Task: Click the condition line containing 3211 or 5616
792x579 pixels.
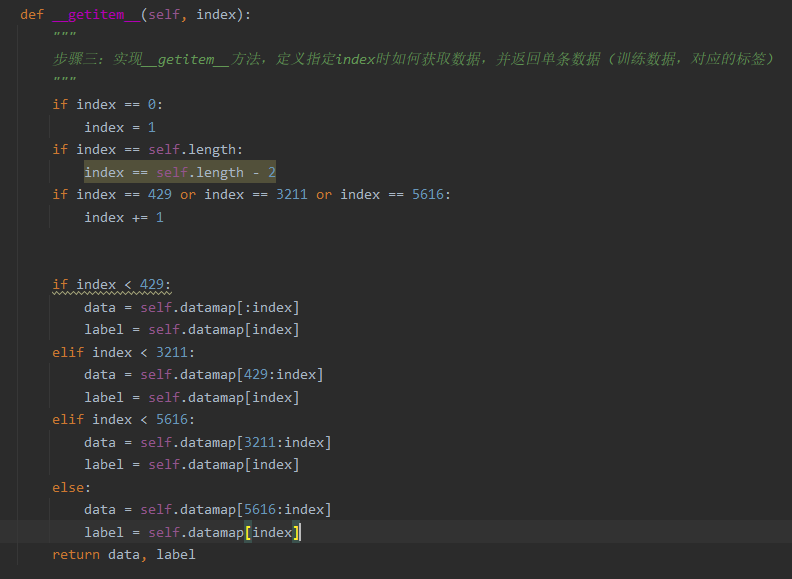Action: tap(252, 195)
